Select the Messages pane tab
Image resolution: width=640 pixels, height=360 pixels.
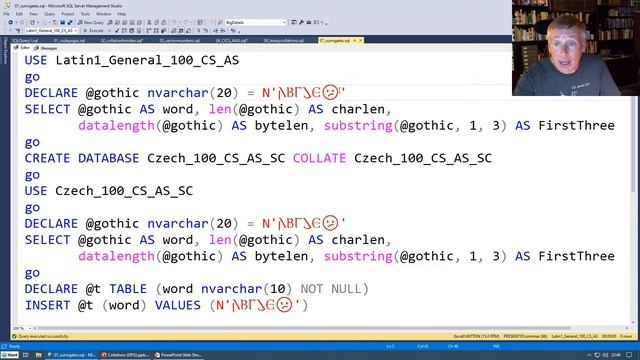pos(46,48)
